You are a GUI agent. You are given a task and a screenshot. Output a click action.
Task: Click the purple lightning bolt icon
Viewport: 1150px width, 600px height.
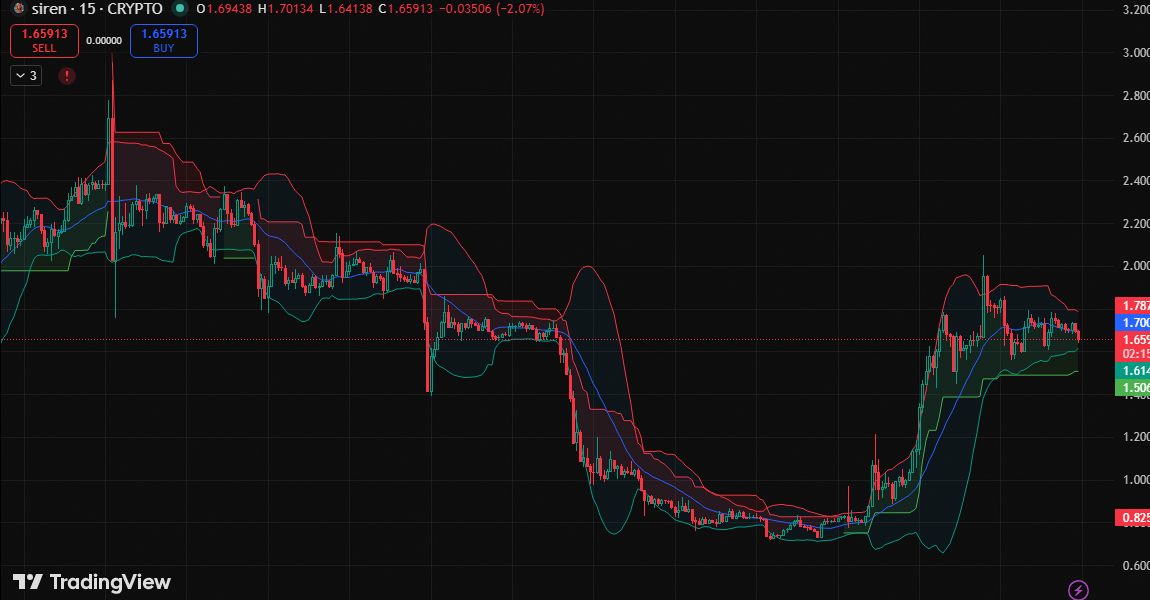(1078, 589)
